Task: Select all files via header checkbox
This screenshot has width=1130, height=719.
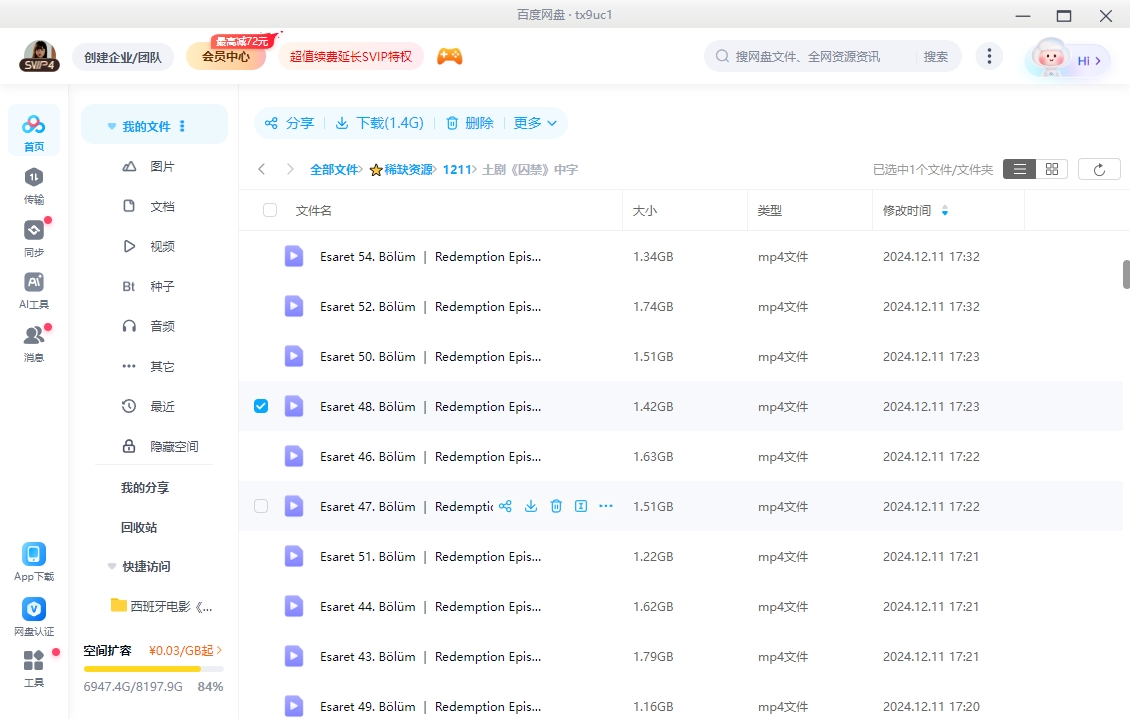Action: point(269,210)
